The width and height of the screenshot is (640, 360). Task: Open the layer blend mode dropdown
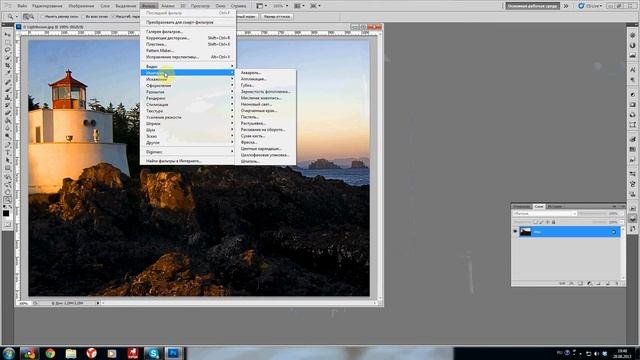(544, 214)
